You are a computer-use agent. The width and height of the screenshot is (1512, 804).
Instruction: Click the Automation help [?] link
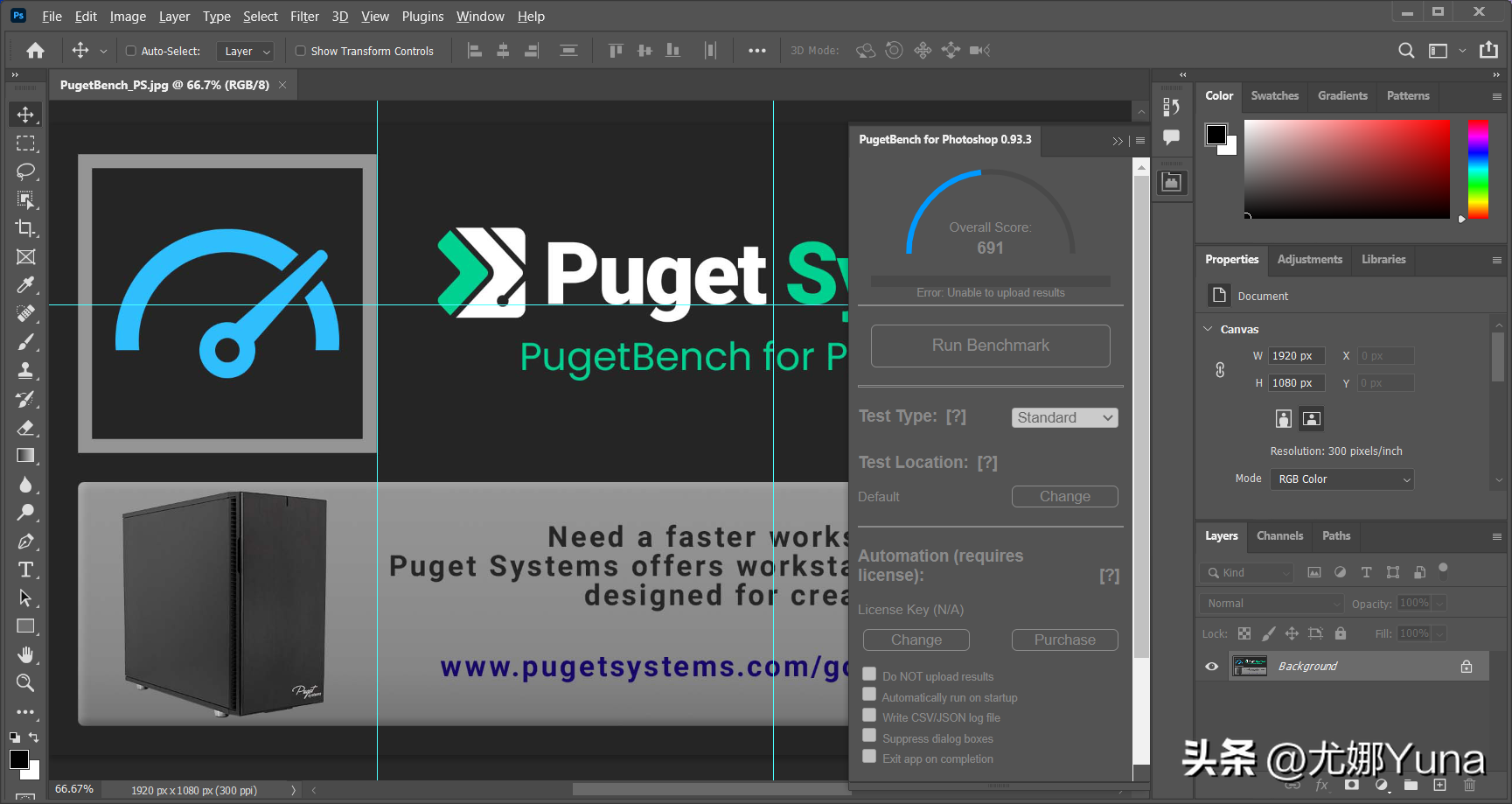click(x=1109, y=576)
